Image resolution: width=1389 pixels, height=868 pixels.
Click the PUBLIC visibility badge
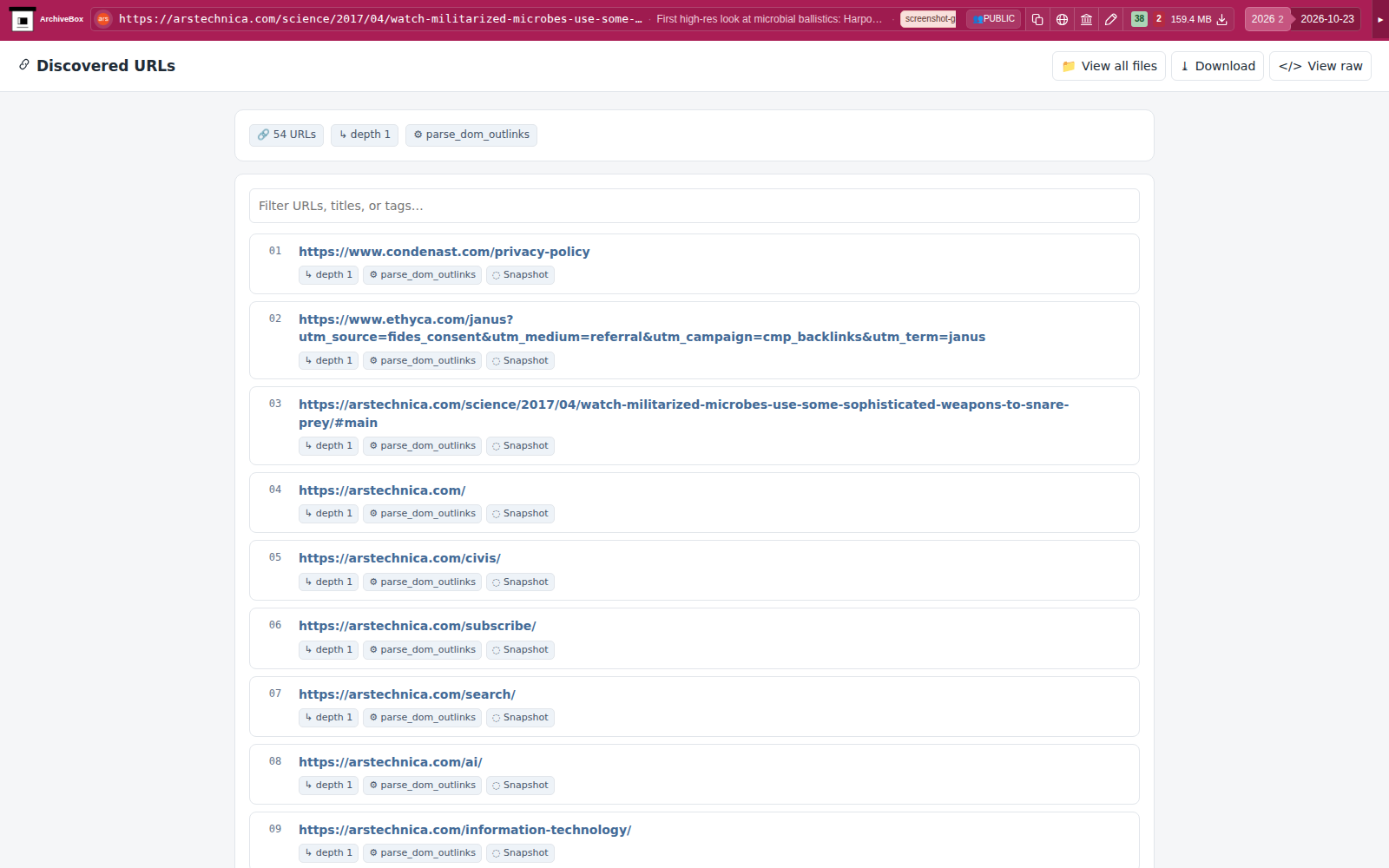(x=994, y=19)
